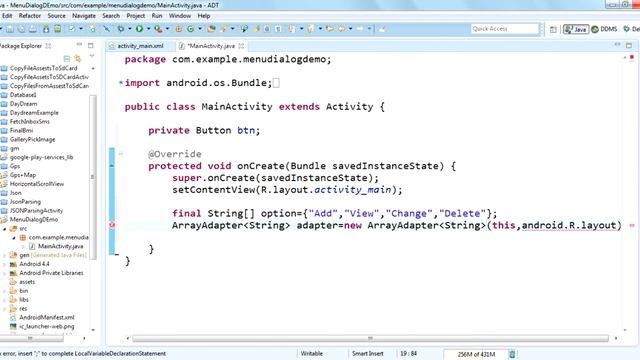Select MainActivity.java in Package Explorer
Screen dimensions: 640x360
pos(60,246)
